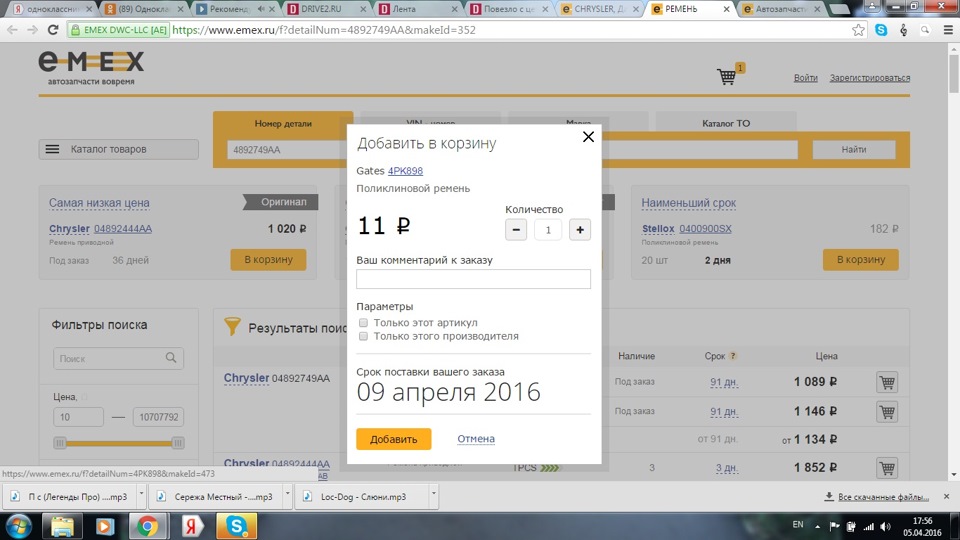Check 'Только этот артикул' option
This screenshot has width=960, height=540.
pyautogui.click(x=363, y=323)
